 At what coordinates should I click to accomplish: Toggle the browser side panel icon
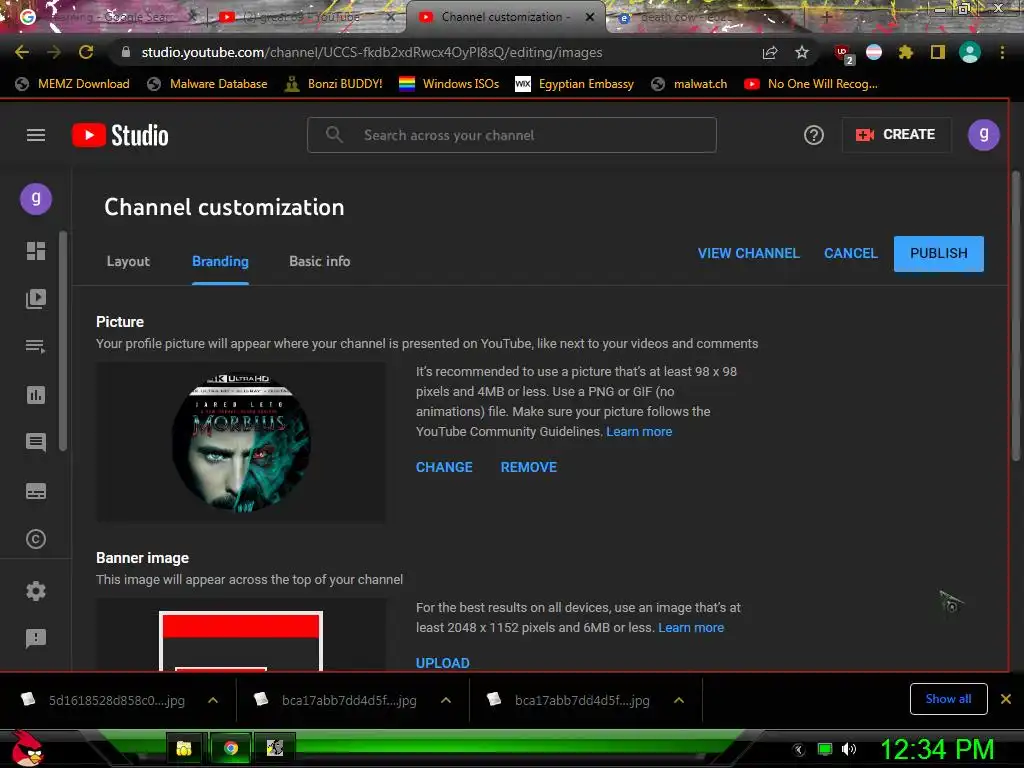click(x=938, y=52)
